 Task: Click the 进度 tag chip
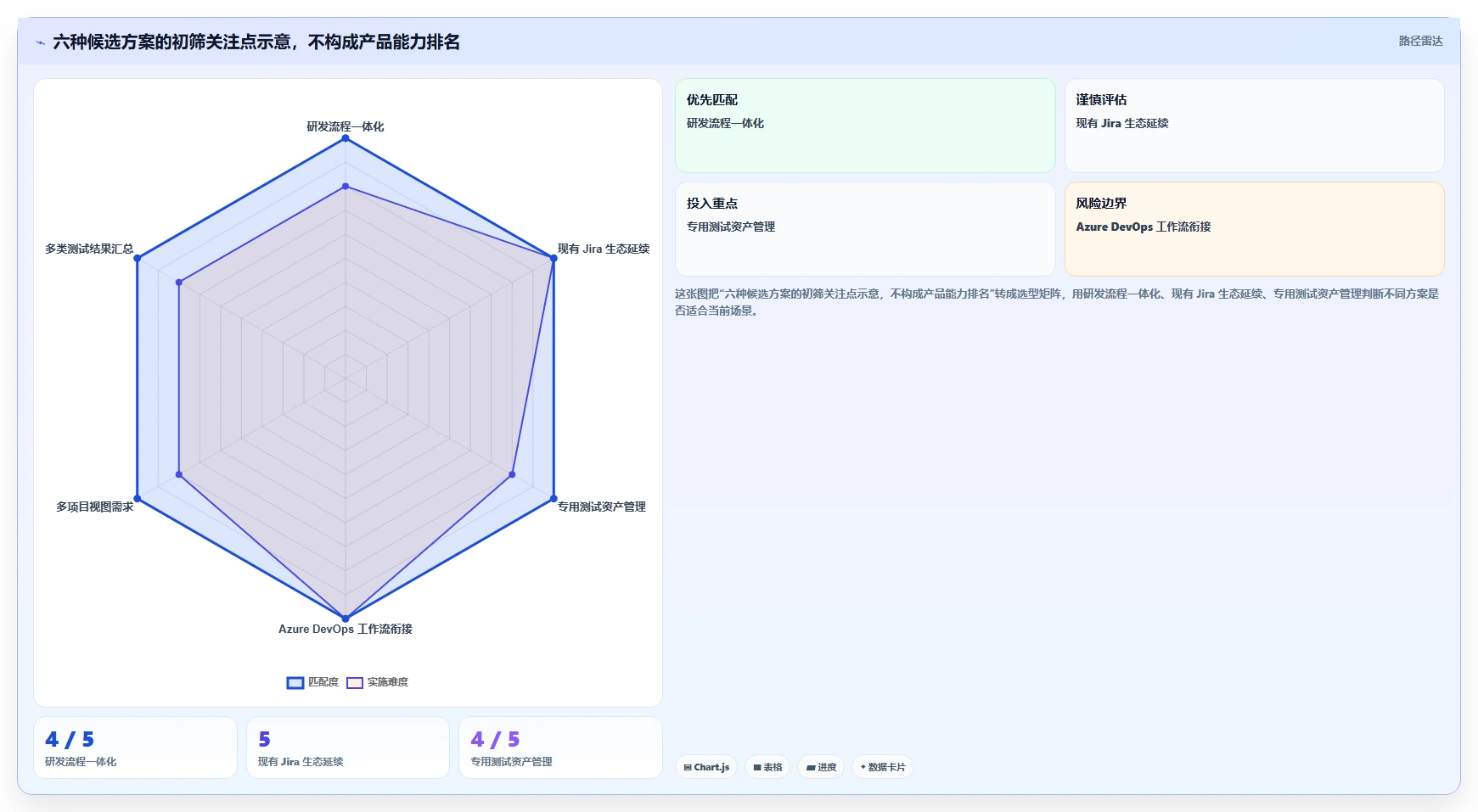click(x=821, y=767)
